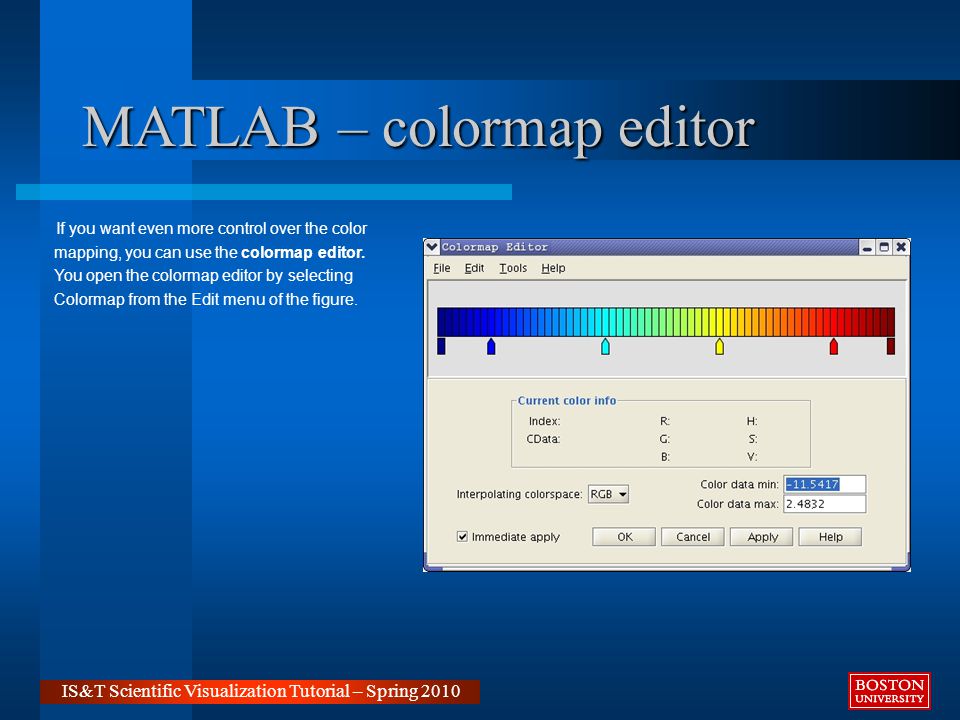Click the rainbow colormap strip

click(x=666, y=322)
